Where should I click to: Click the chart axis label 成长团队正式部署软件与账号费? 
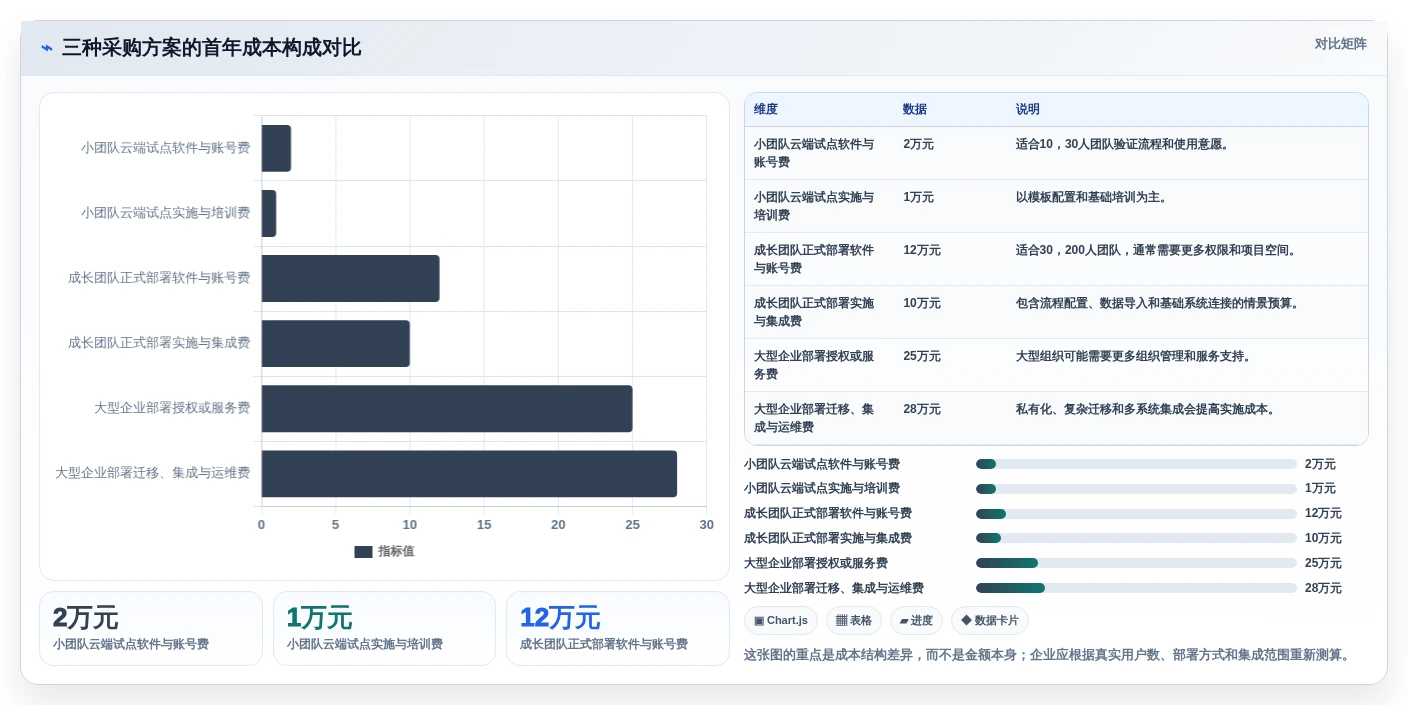click(x=159, y=278)
